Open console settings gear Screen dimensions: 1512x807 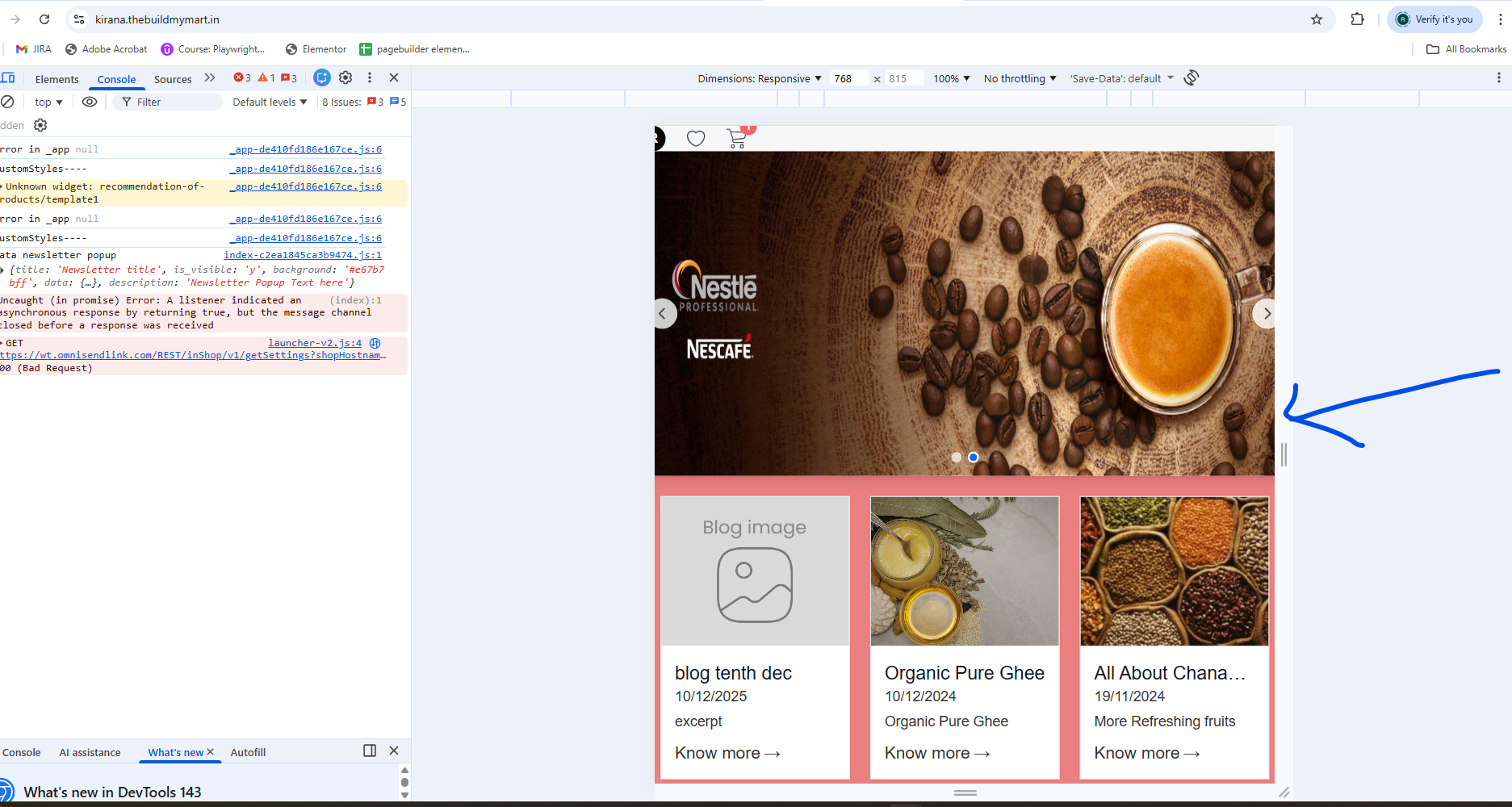click(40, 125)
